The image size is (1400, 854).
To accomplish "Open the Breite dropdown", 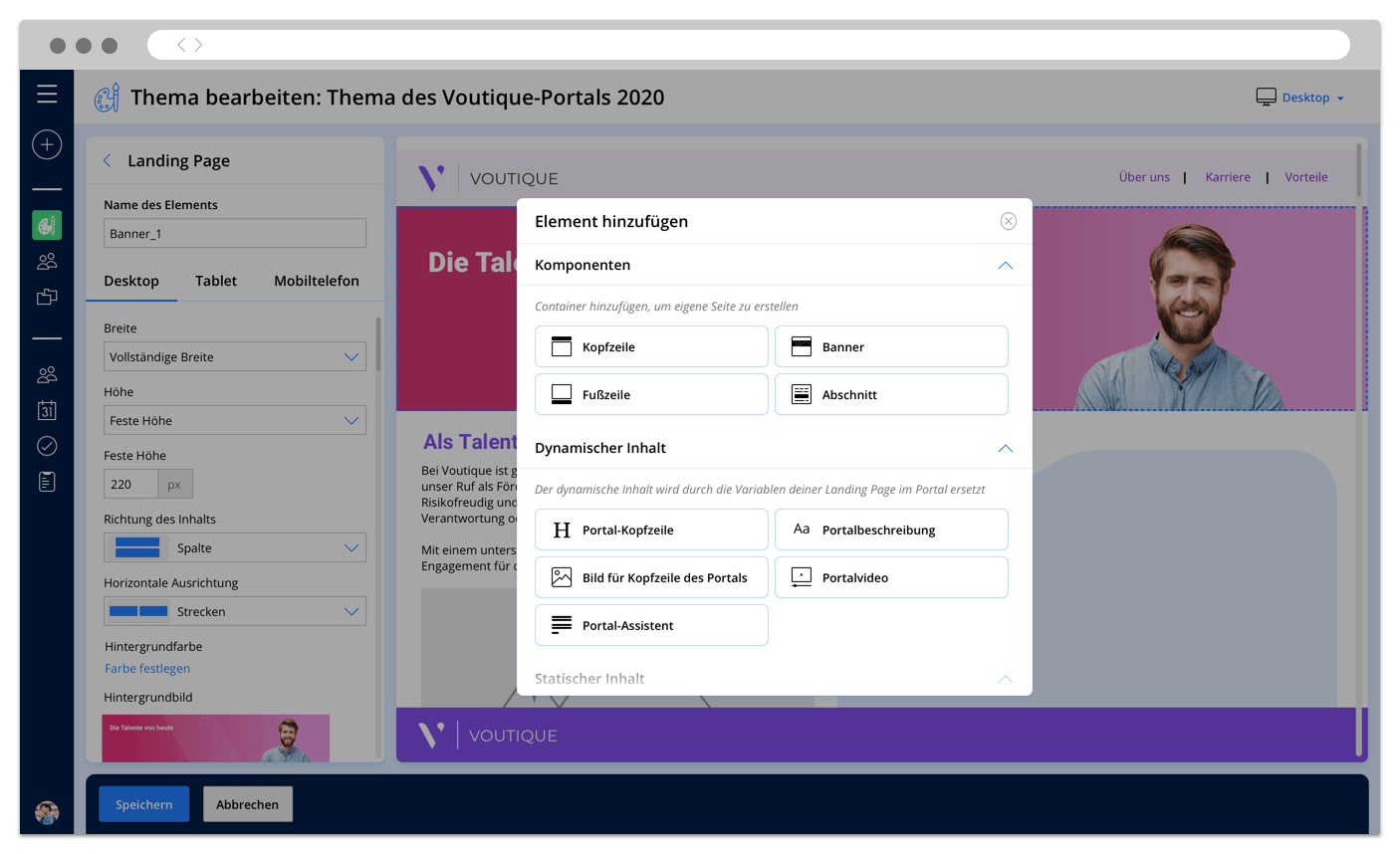I will point(235,356).
